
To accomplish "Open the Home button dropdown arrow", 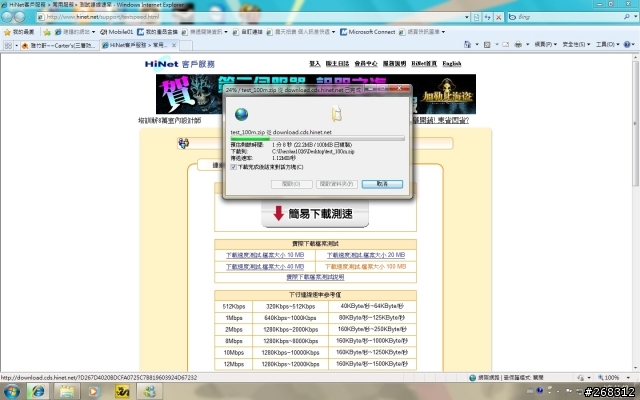I will (x=477, y=44).
